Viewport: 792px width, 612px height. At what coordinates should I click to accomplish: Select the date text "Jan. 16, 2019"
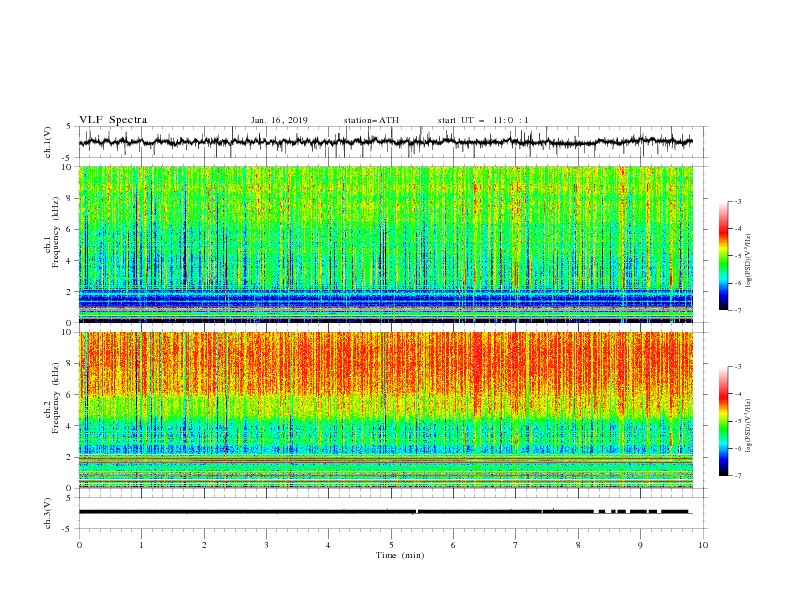click(x=279, y=120)
